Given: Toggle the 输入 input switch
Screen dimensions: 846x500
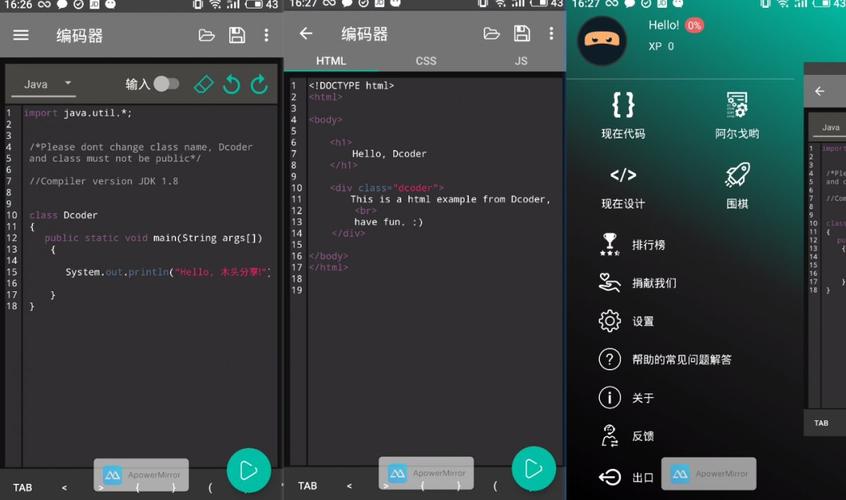Looking at the screenshot, I should click(165, 84).
